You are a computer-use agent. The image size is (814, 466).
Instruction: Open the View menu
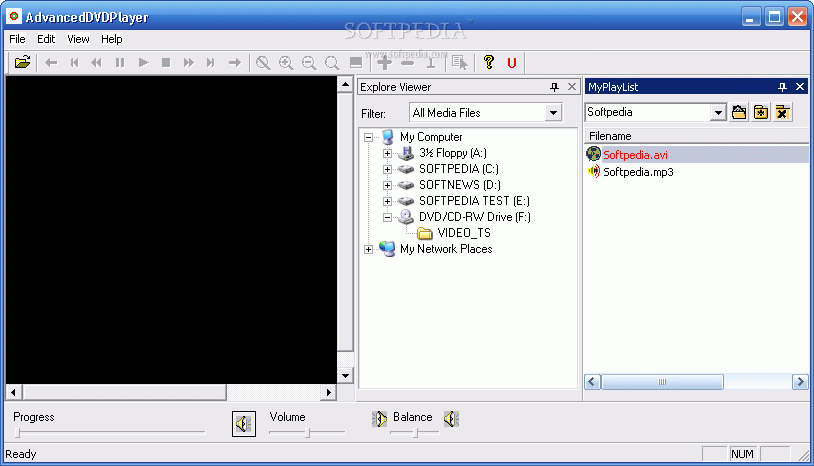pos(78,39)
